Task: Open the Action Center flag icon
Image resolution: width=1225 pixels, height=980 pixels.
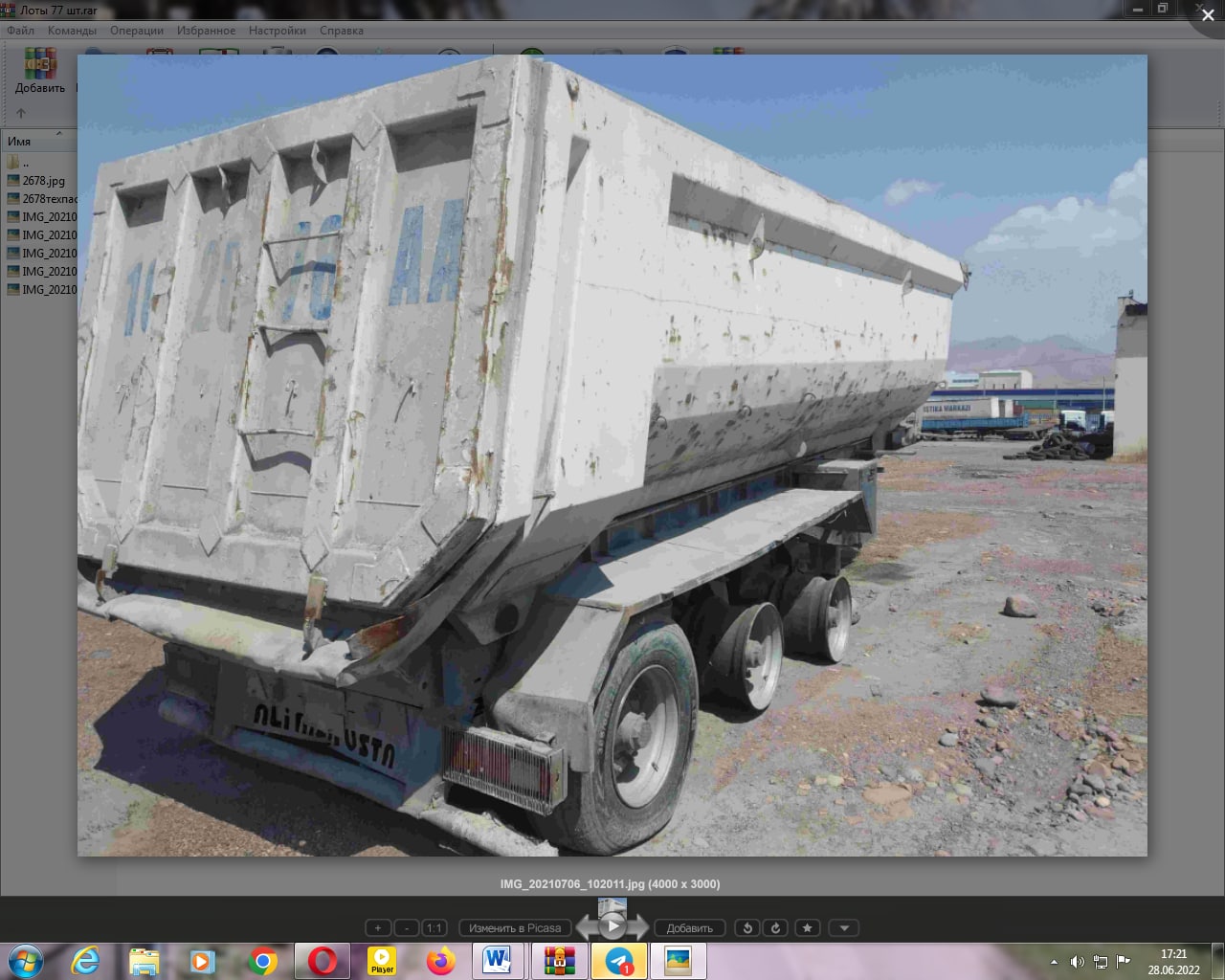Action: (x=1124, y=962)
